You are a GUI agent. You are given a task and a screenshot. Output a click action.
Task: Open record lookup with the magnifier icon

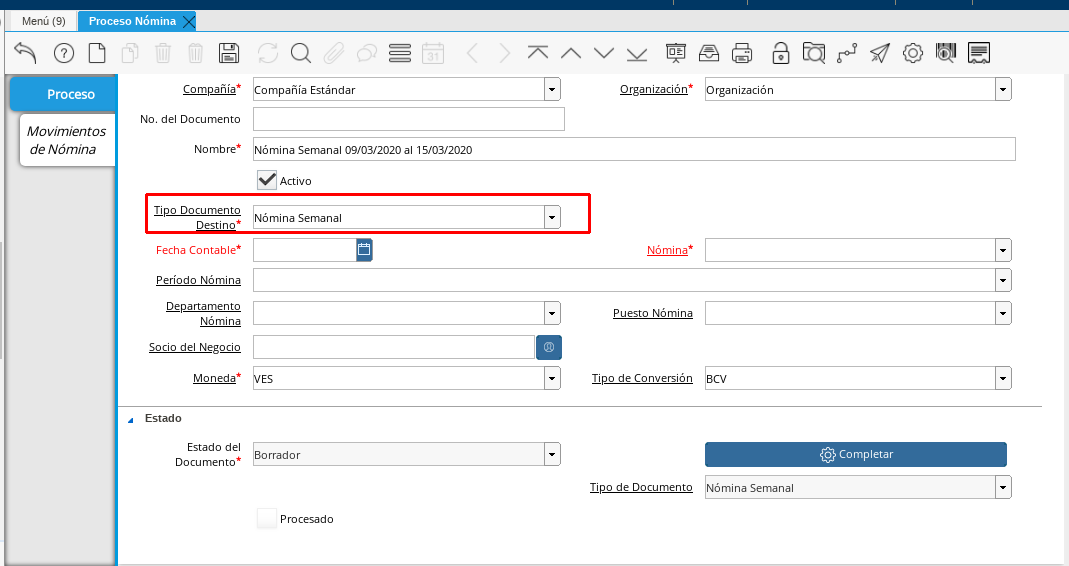[x=301, y=53]
